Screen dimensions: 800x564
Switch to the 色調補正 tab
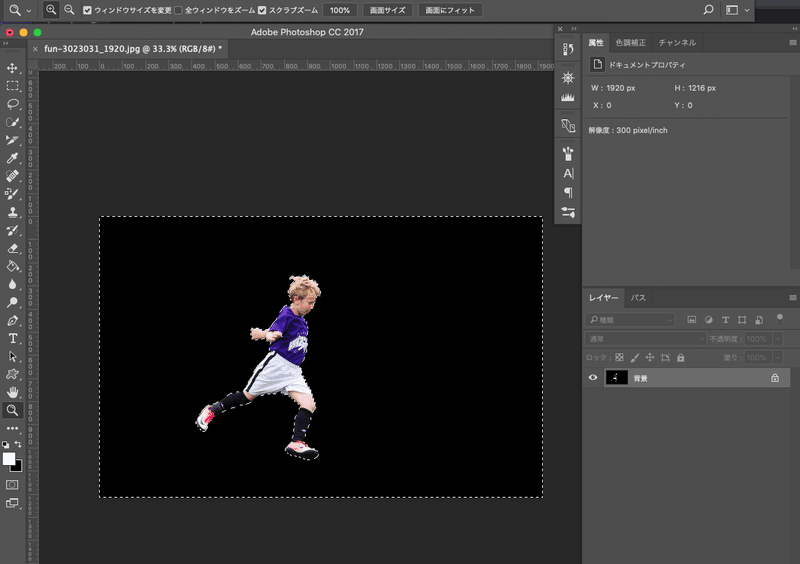[631, 43]
